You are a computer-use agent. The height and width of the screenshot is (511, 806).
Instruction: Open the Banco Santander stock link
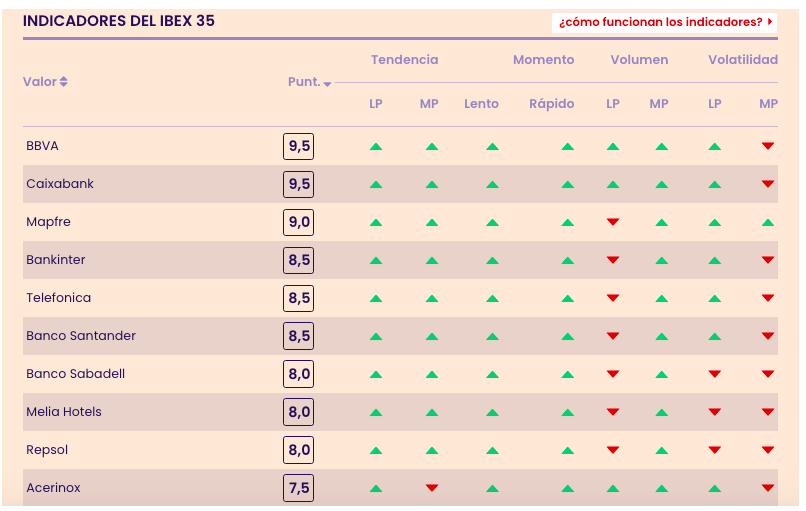[81, 336]
